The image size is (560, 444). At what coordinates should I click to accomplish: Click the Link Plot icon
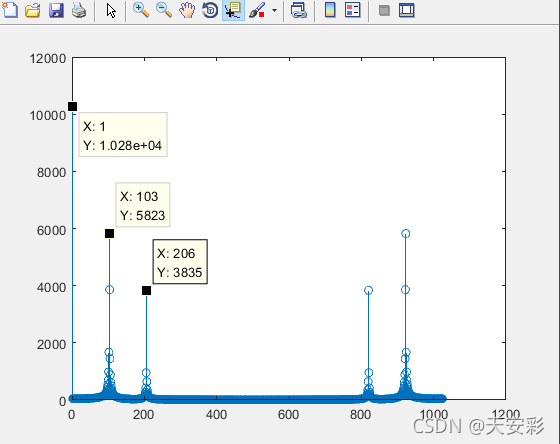coord(299,10)
